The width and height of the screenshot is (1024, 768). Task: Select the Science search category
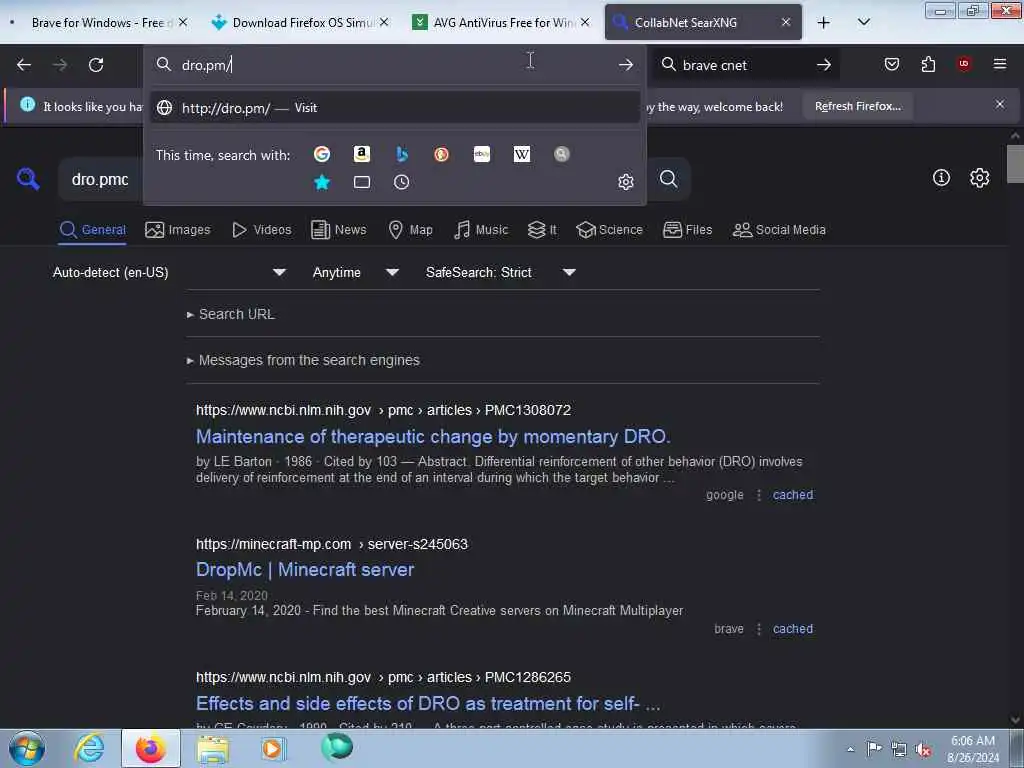coord(609,230)
